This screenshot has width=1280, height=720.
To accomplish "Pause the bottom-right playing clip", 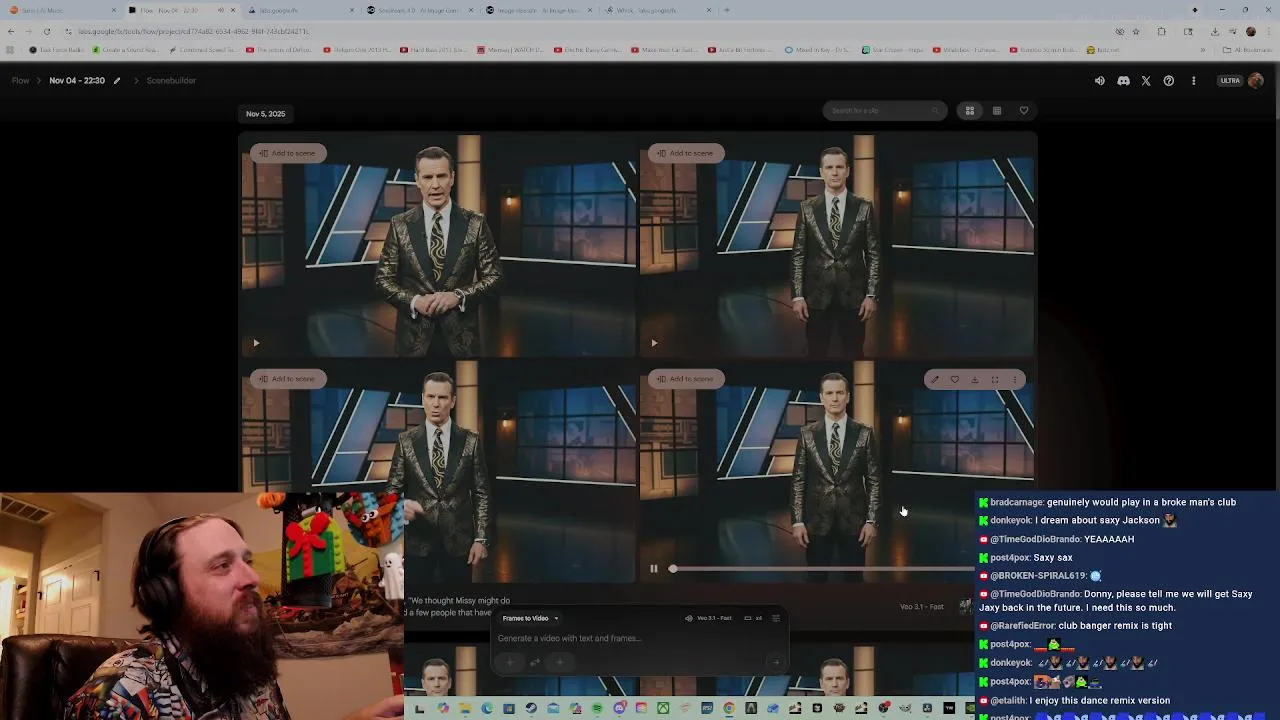I will 654,569.
